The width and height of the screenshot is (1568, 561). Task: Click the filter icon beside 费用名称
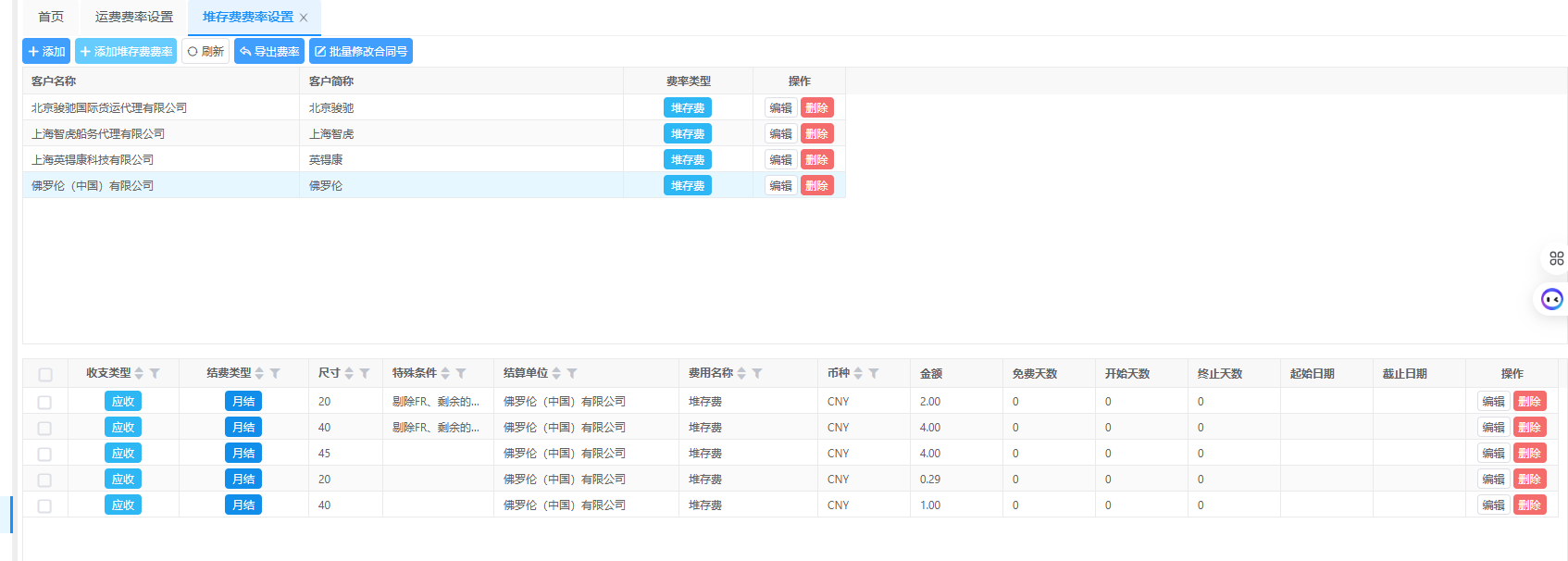tap(757, 373)
